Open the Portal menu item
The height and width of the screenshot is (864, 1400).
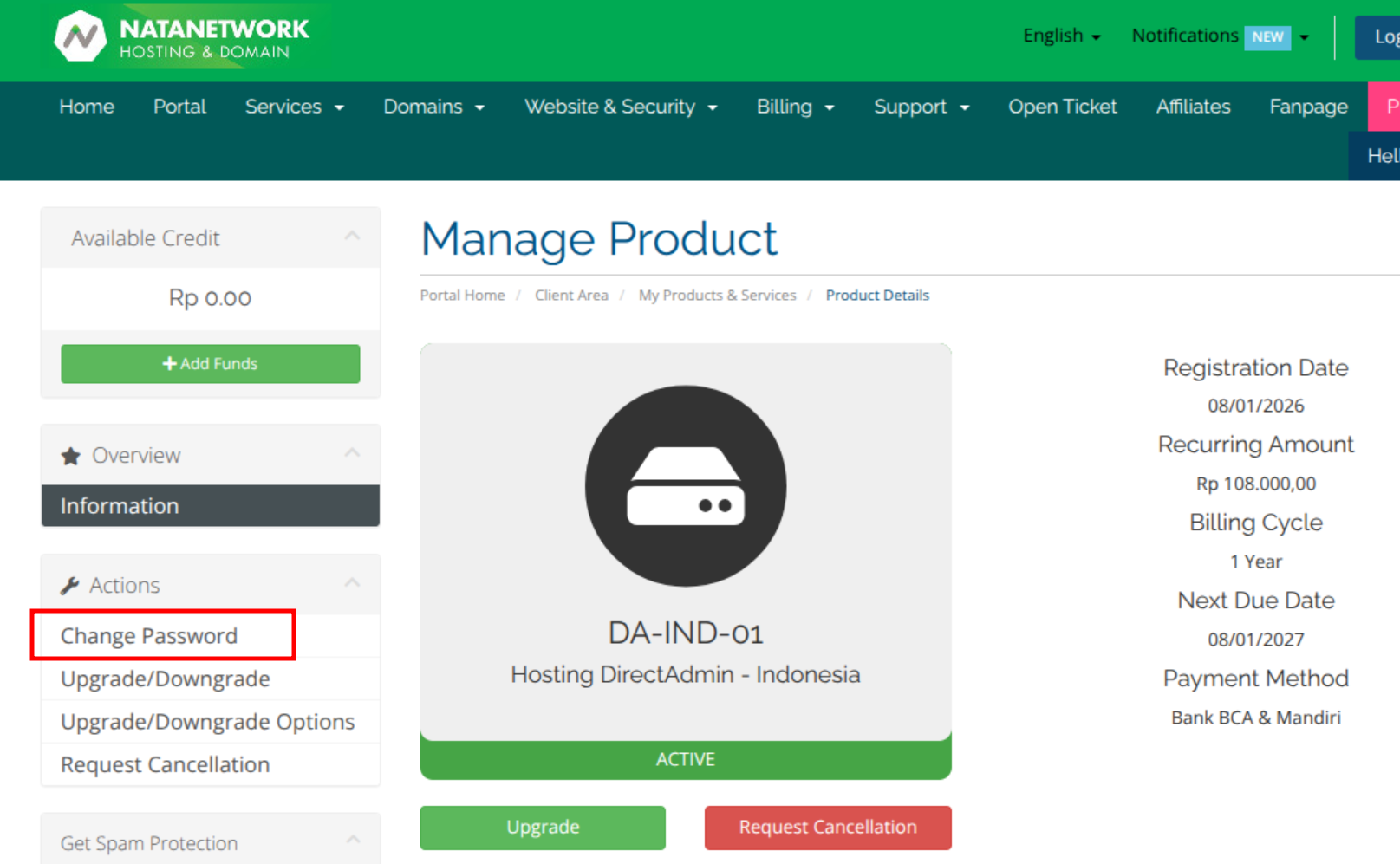pos(179,107)
